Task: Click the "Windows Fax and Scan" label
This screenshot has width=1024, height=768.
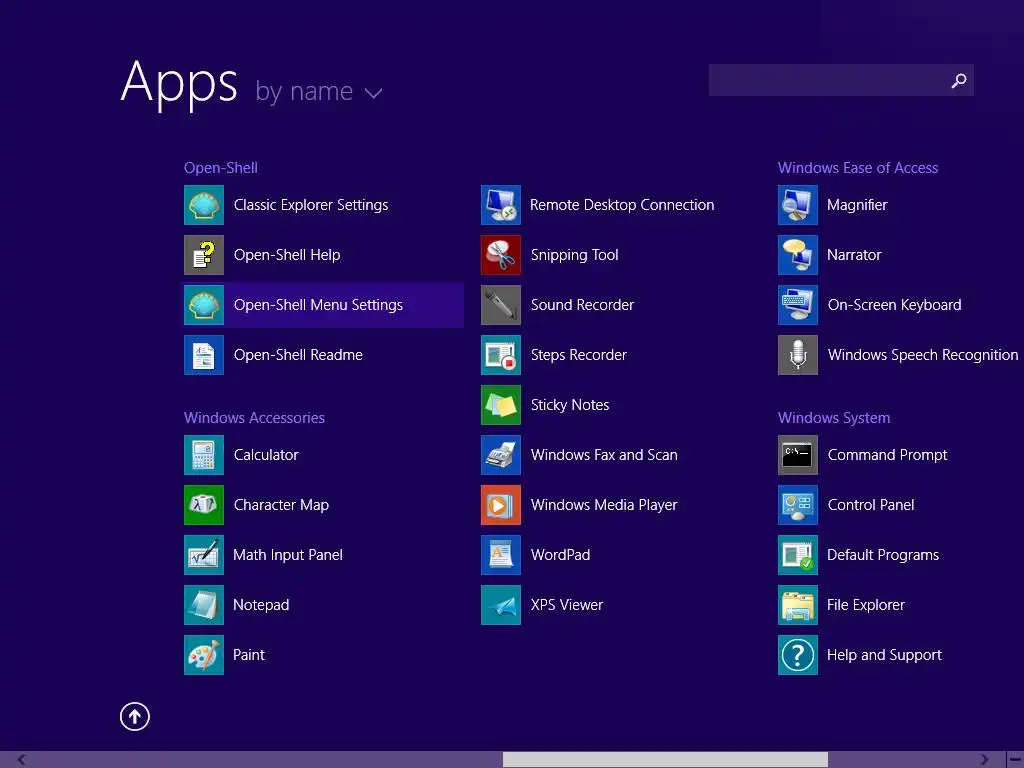Action: click(604, 455)
